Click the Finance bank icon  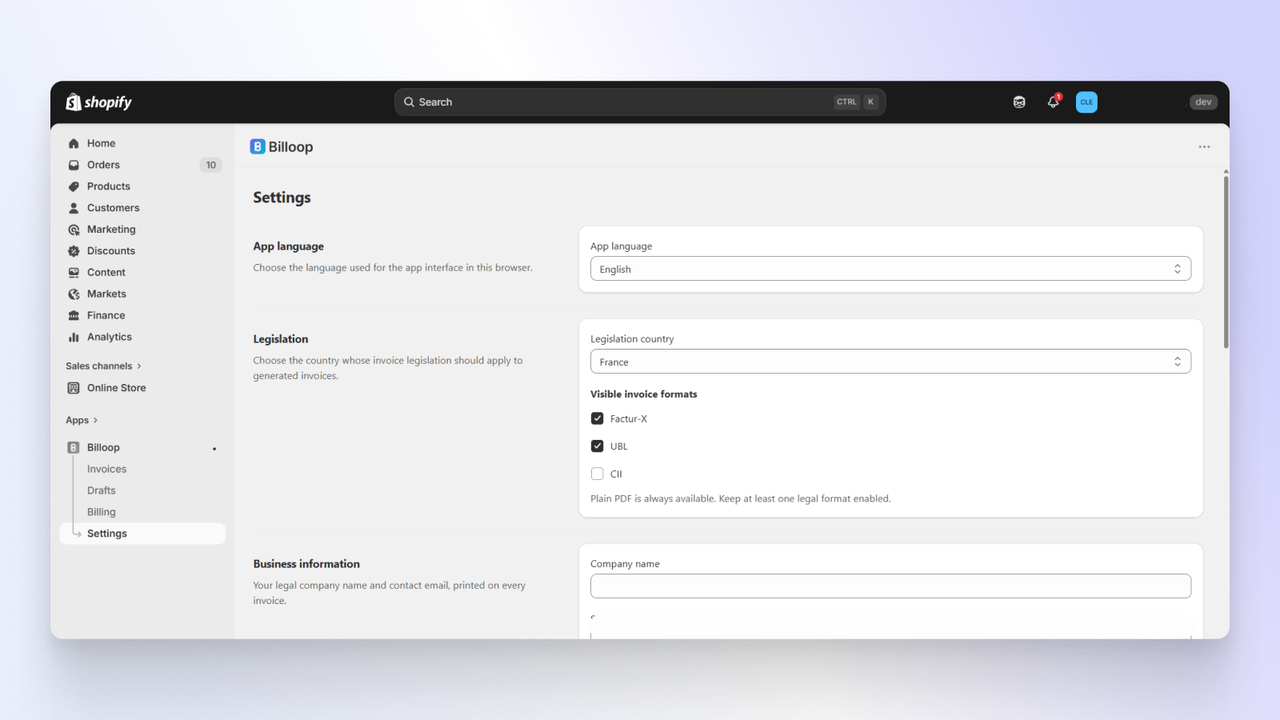74,315
